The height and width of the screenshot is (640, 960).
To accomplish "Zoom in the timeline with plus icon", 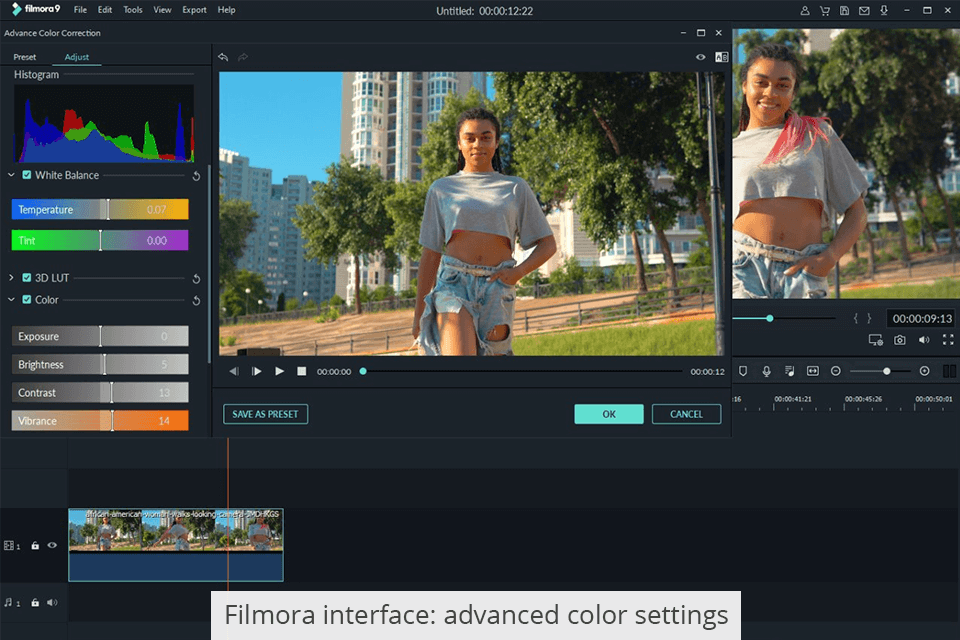I will (924, 371).
